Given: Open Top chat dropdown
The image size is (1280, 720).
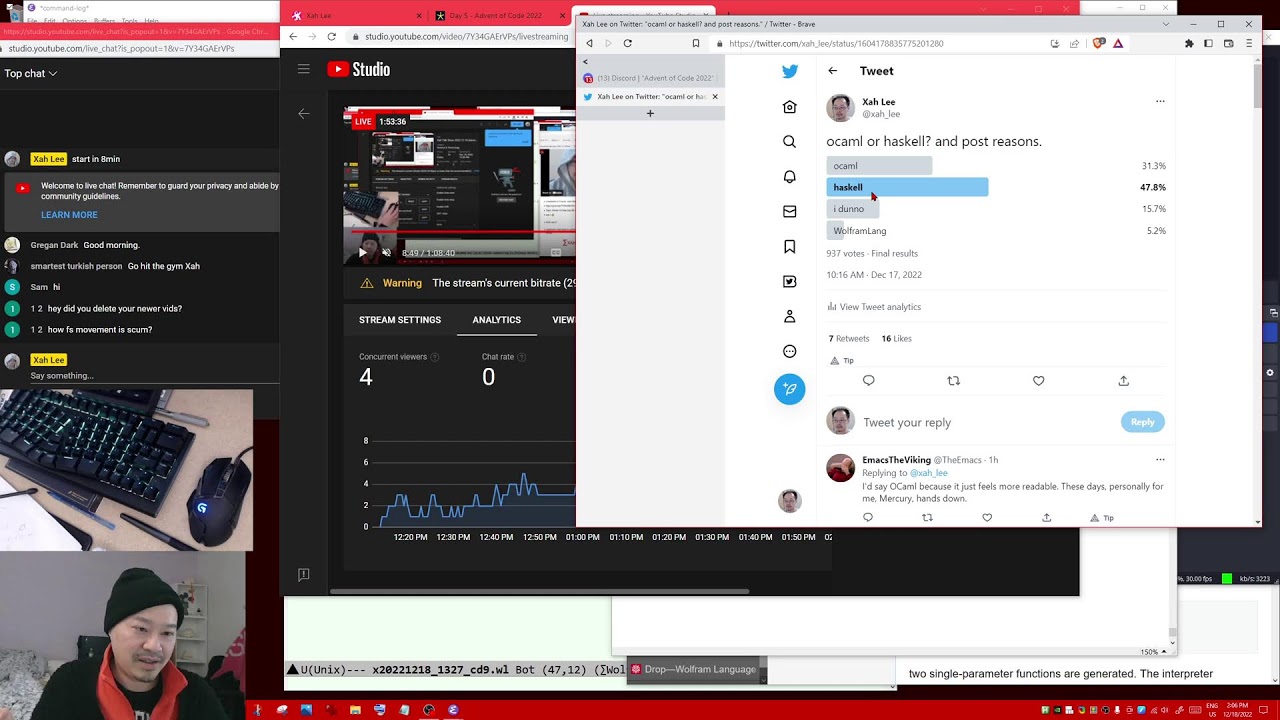Looking at the screenshot, I should (x=31, y=73).
